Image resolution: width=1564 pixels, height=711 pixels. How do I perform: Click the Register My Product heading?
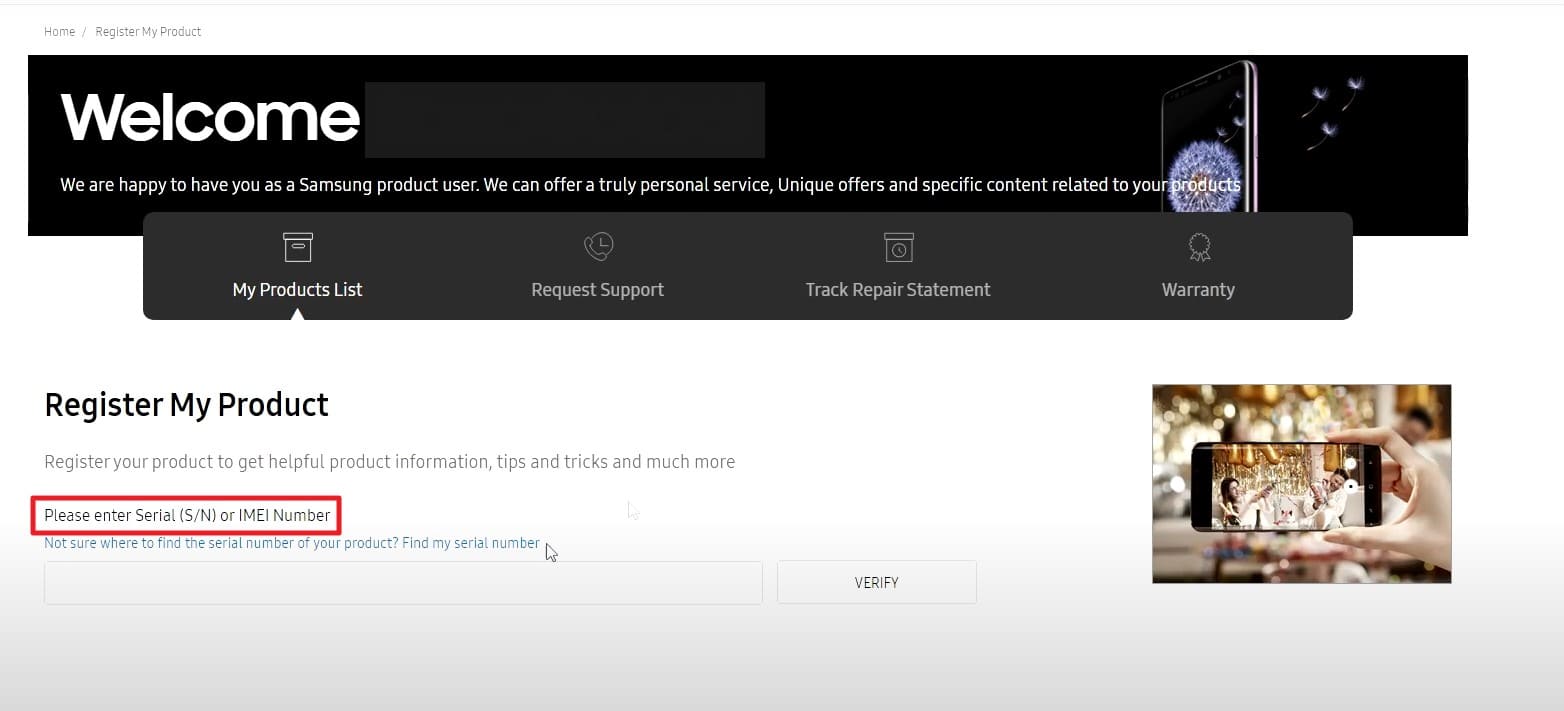click(x=186, y=405)
